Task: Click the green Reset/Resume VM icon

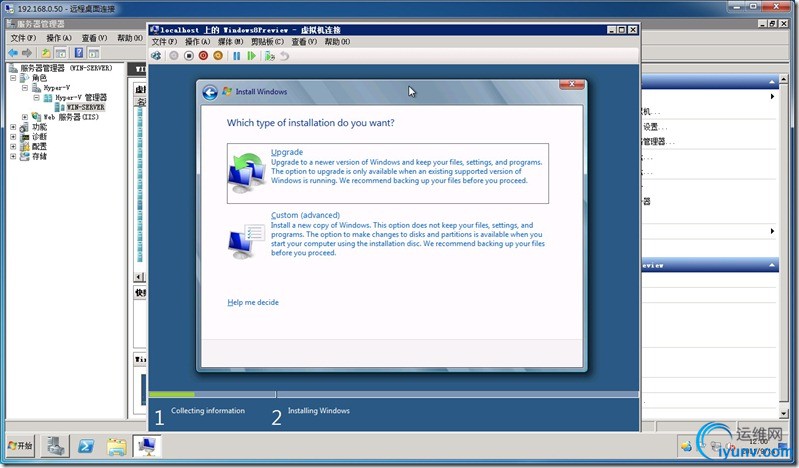Action: point(251,56)
